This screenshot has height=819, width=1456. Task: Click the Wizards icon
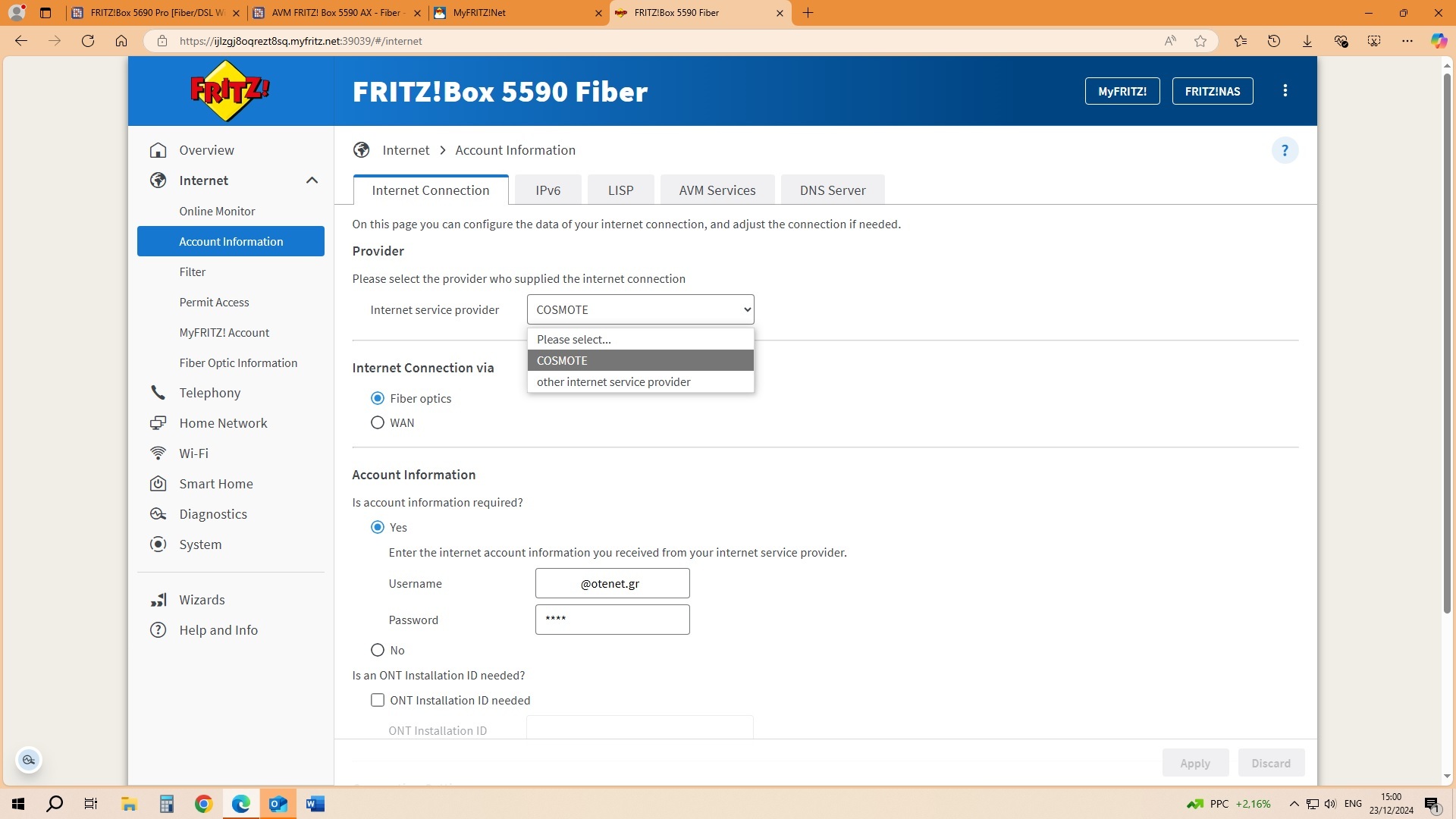[158, 600]
